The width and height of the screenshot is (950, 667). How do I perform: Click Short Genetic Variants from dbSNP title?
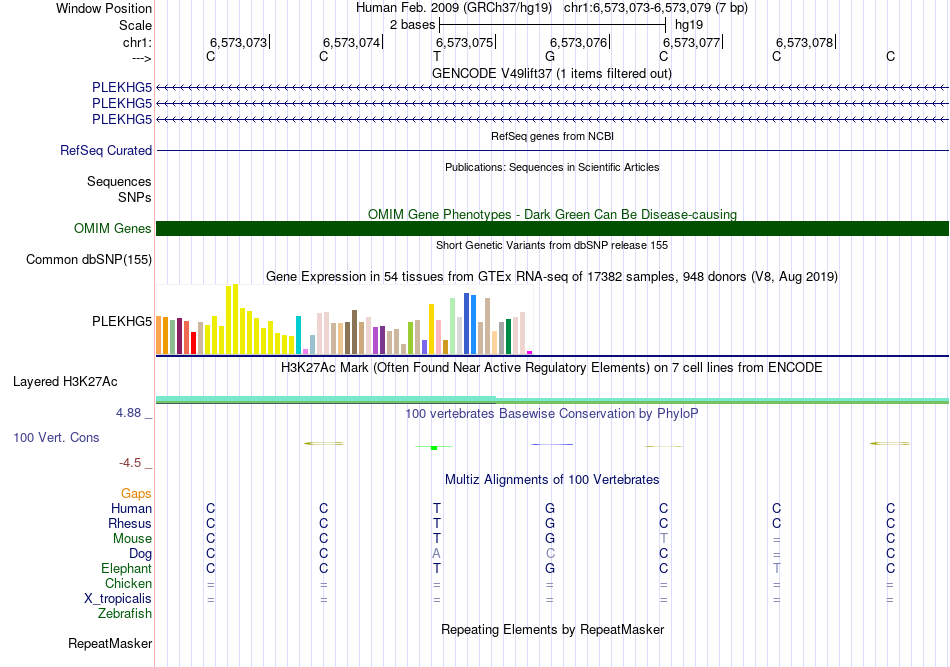point(552,245)
